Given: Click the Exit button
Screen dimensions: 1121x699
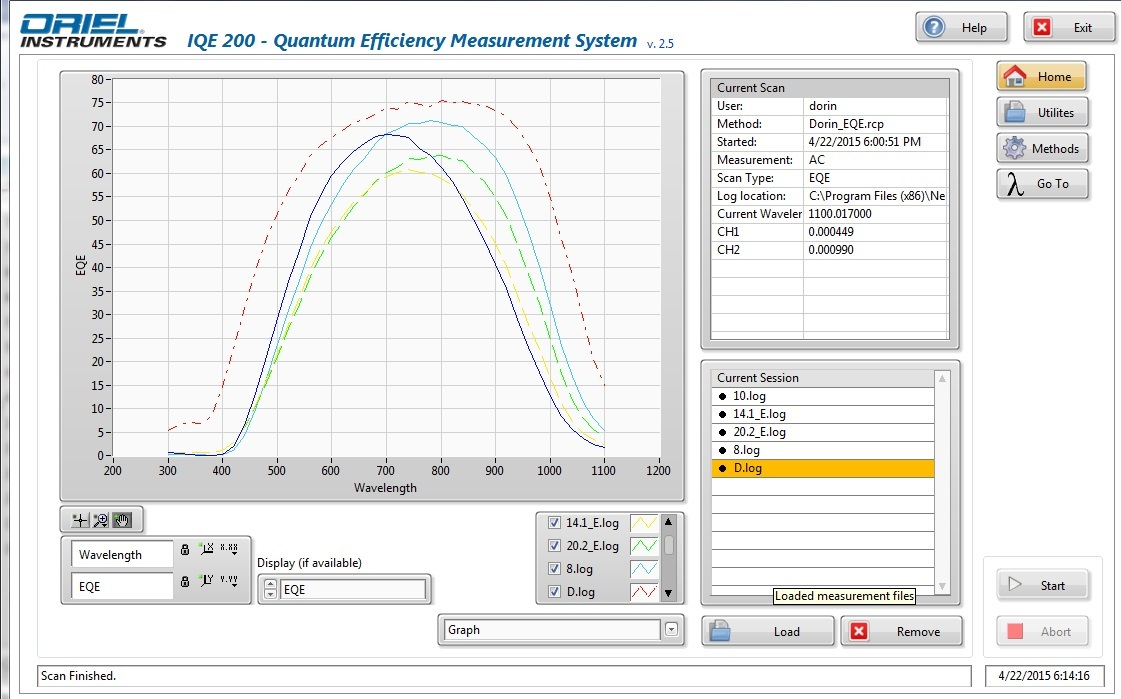Looking at the screenshot, I should [x=1069, y=28].
